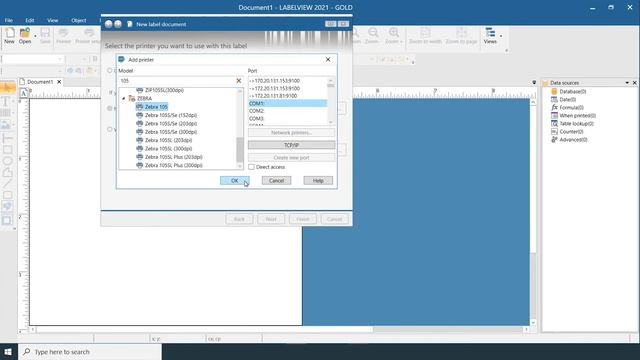The image size is (640, 360).
Task: Select the COM1: port
Action: point(288,103)
